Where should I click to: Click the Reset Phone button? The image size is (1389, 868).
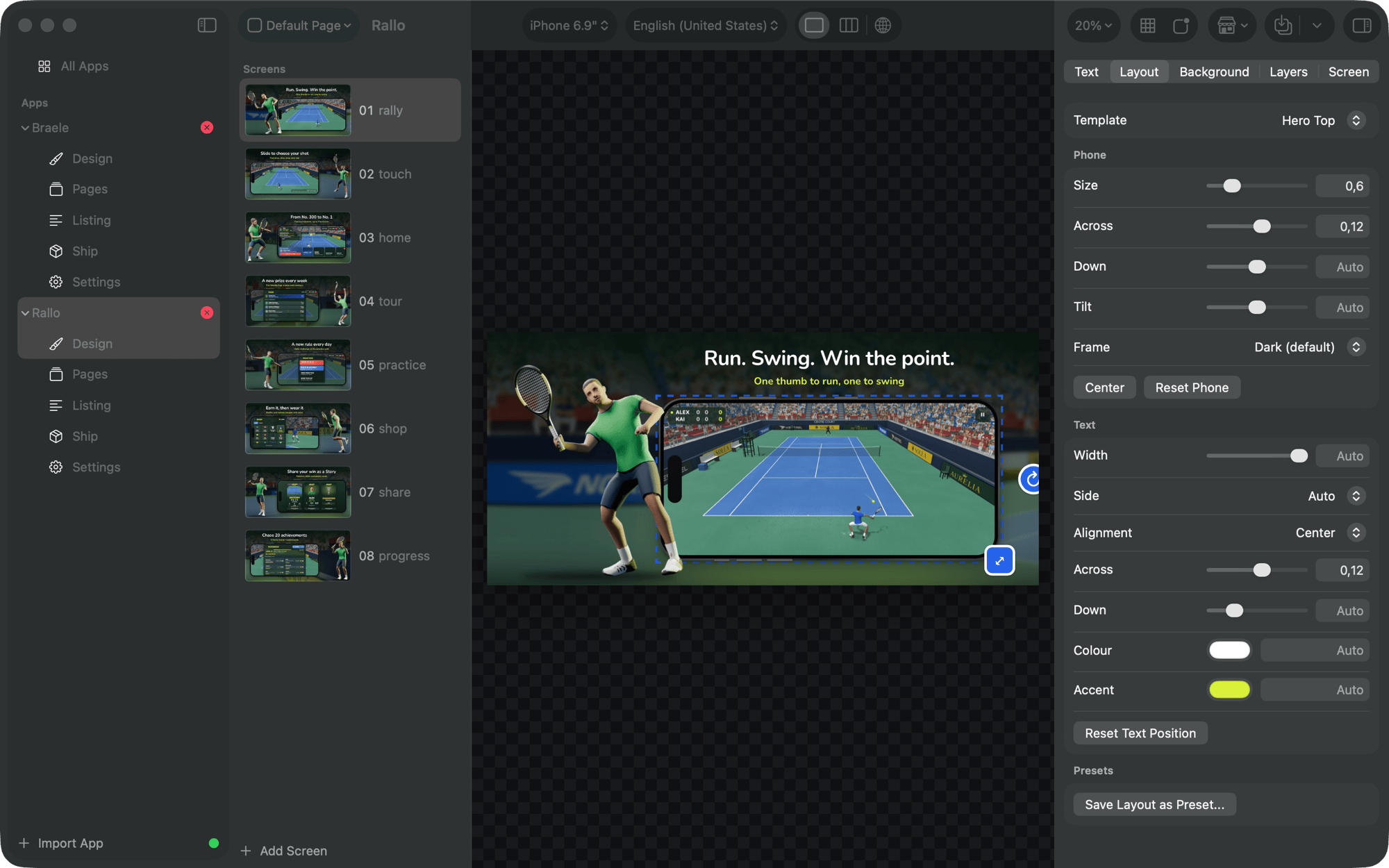[x=1192, y=388]
